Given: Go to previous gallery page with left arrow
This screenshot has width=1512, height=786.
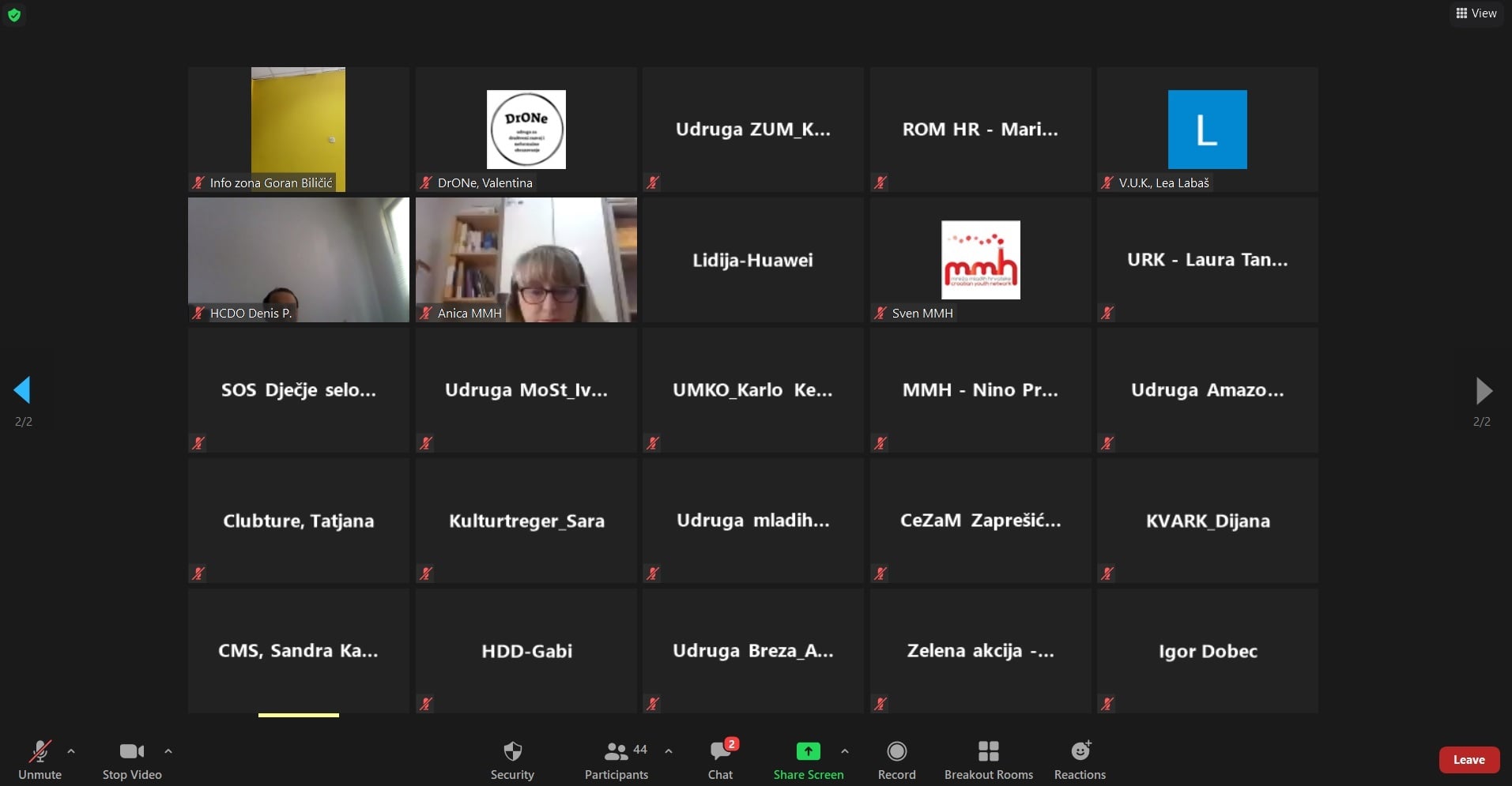Looking at the screenshot, I should 22,390.
